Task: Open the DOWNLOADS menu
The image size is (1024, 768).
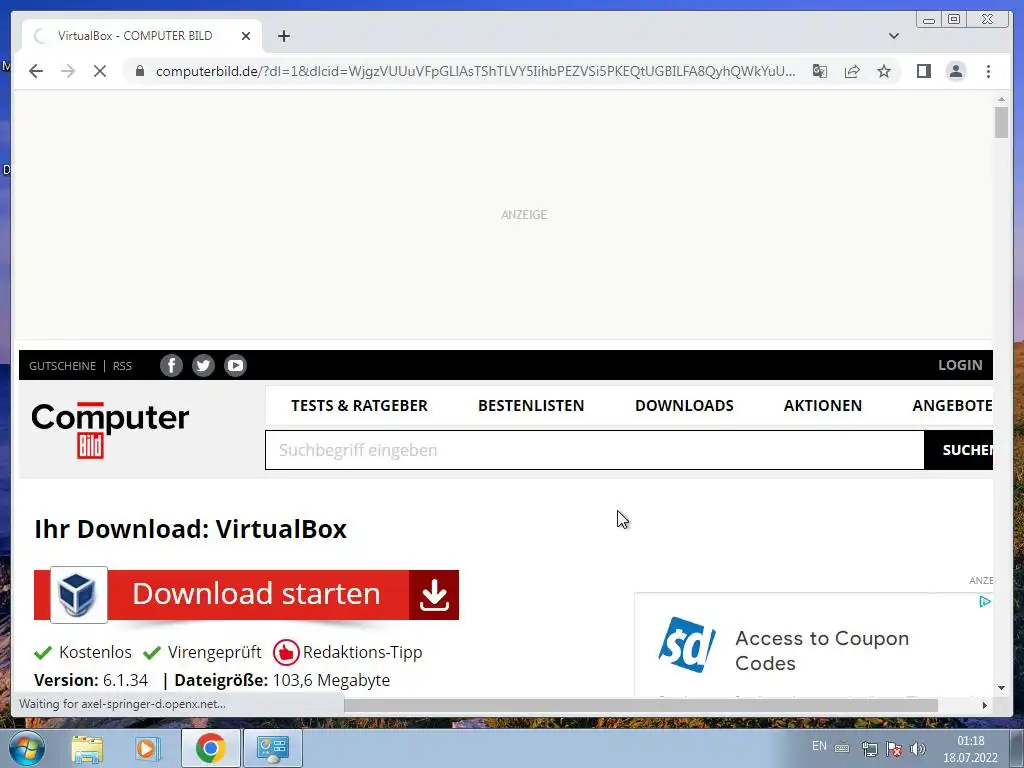Action: (x=684, y=406)
